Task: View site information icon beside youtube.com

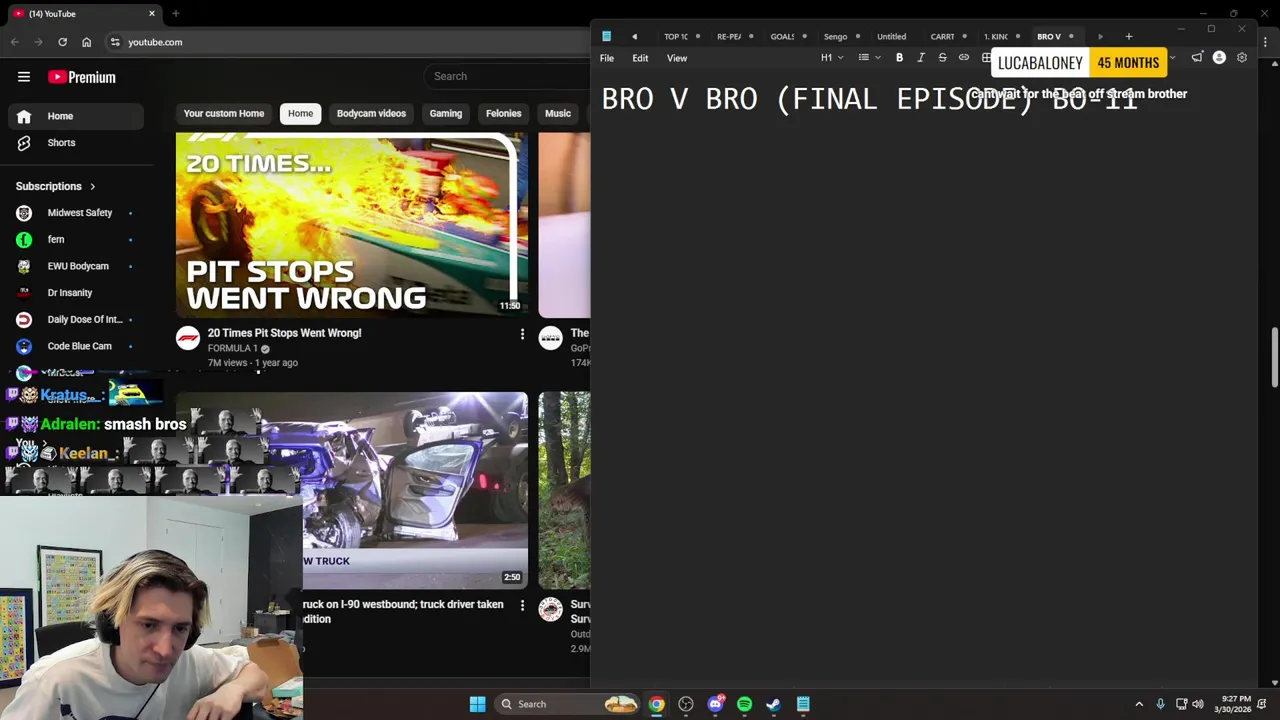Action: tap(115, 42)
